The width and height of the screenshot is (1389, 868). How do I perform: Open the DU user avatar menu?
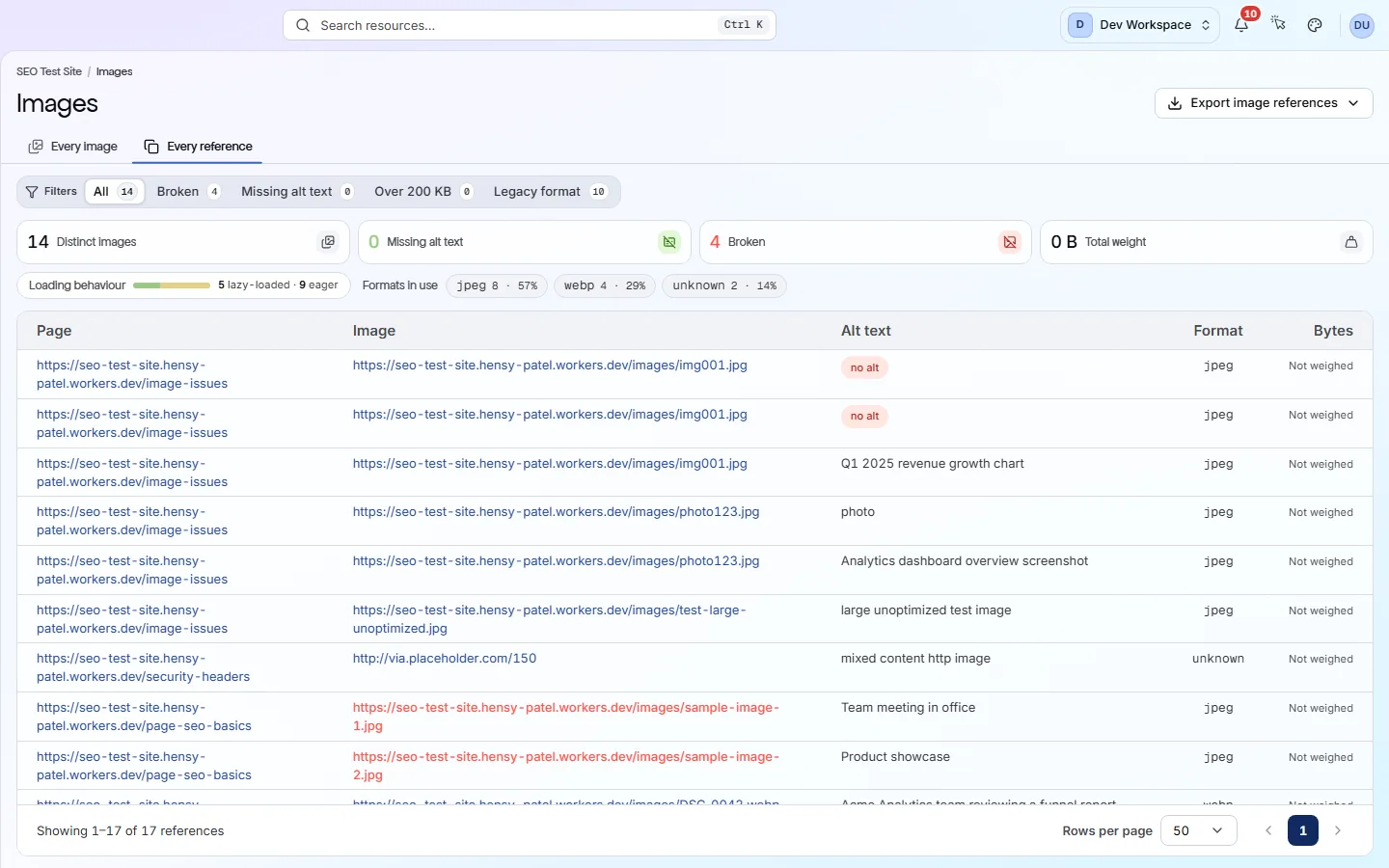(x=1361, y=25)
